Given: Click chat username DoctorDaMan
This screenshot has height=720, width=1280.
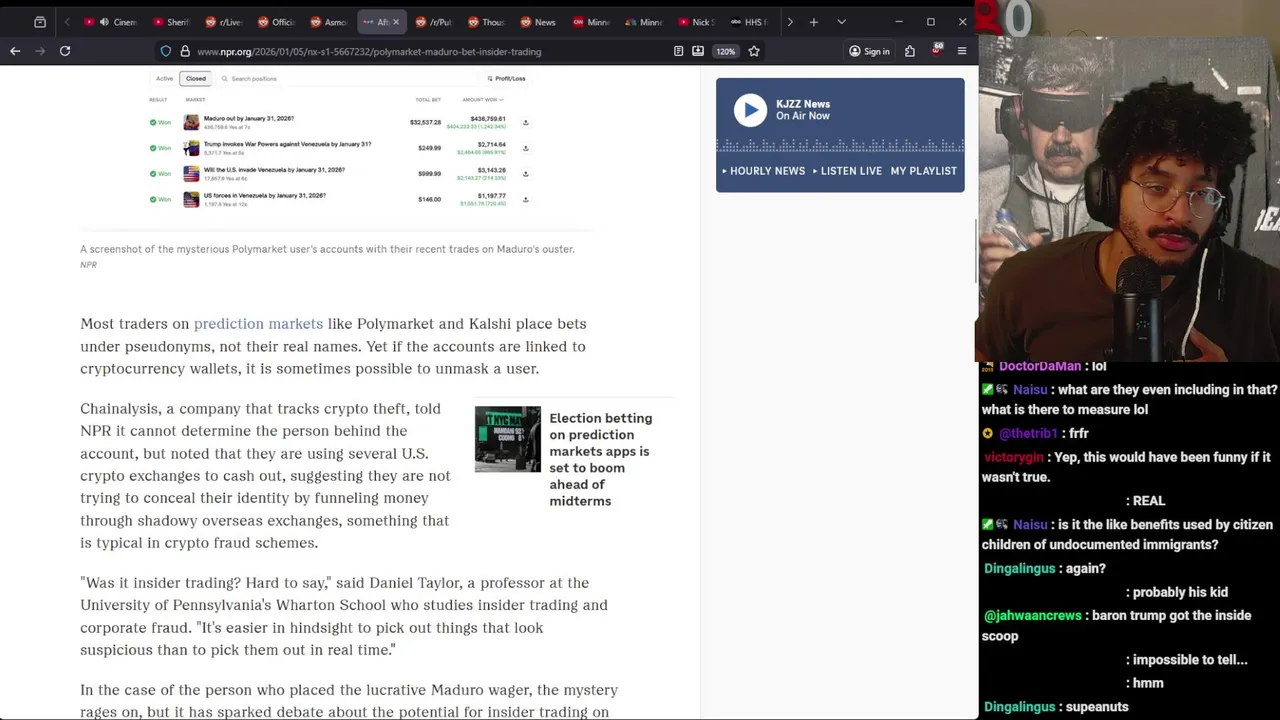Looking at the screenshot, I should click(x=1040, y=366).
